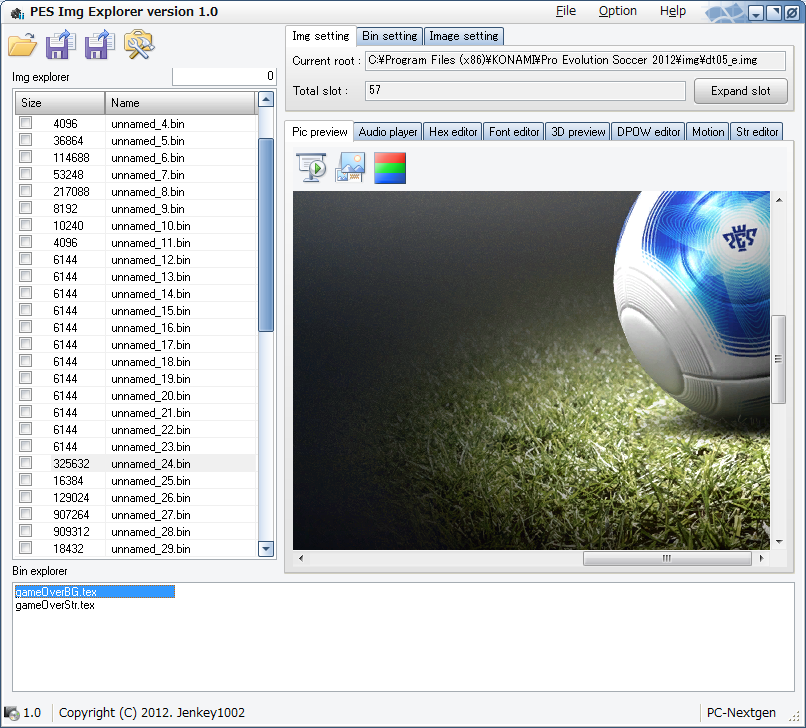
Task: Click the Name column header
Action: tap(180, 103)
